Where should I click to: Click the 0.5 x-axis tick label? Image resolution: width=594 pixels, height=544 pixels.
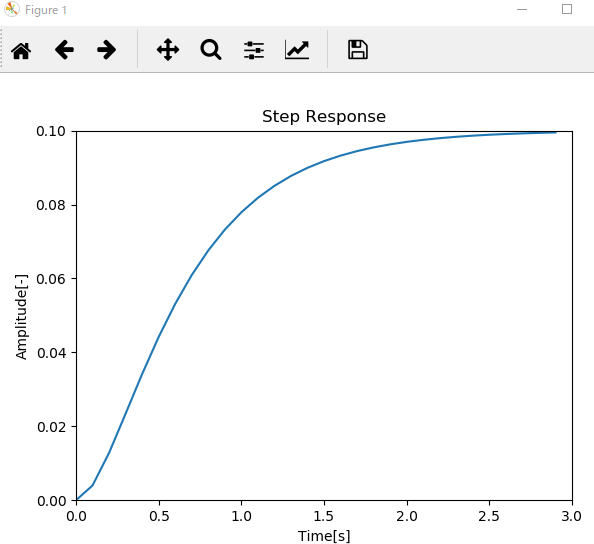coord(159,516)
